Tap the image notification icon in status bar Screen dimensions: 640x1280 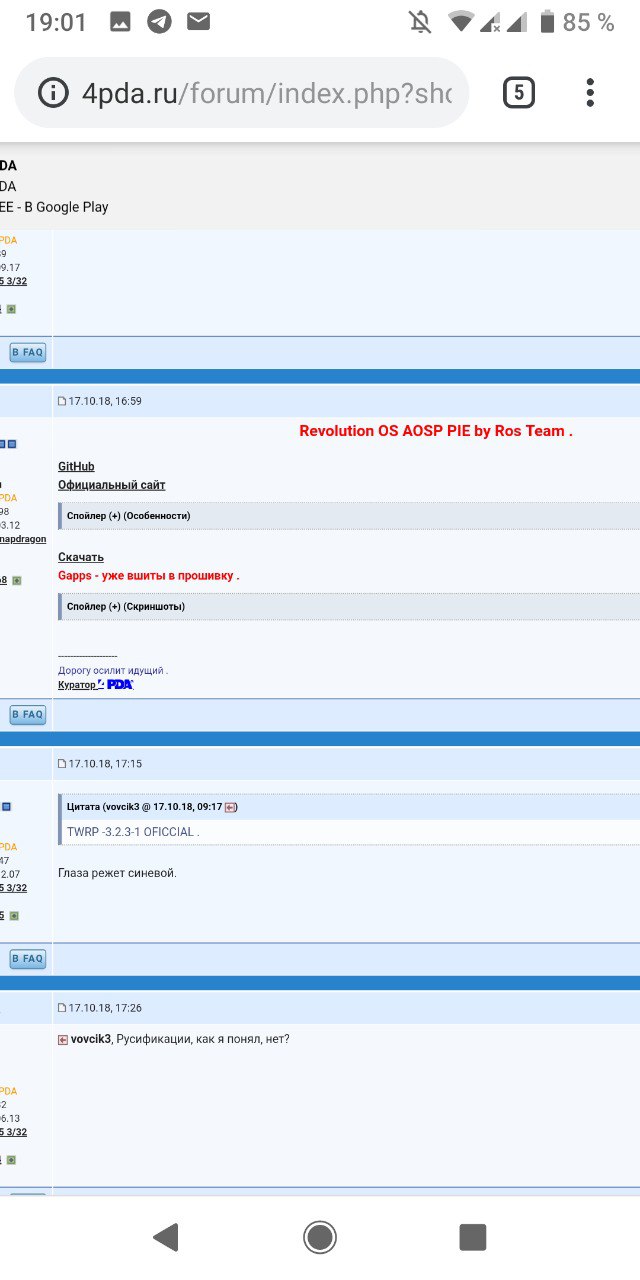(x=120, y=21)
